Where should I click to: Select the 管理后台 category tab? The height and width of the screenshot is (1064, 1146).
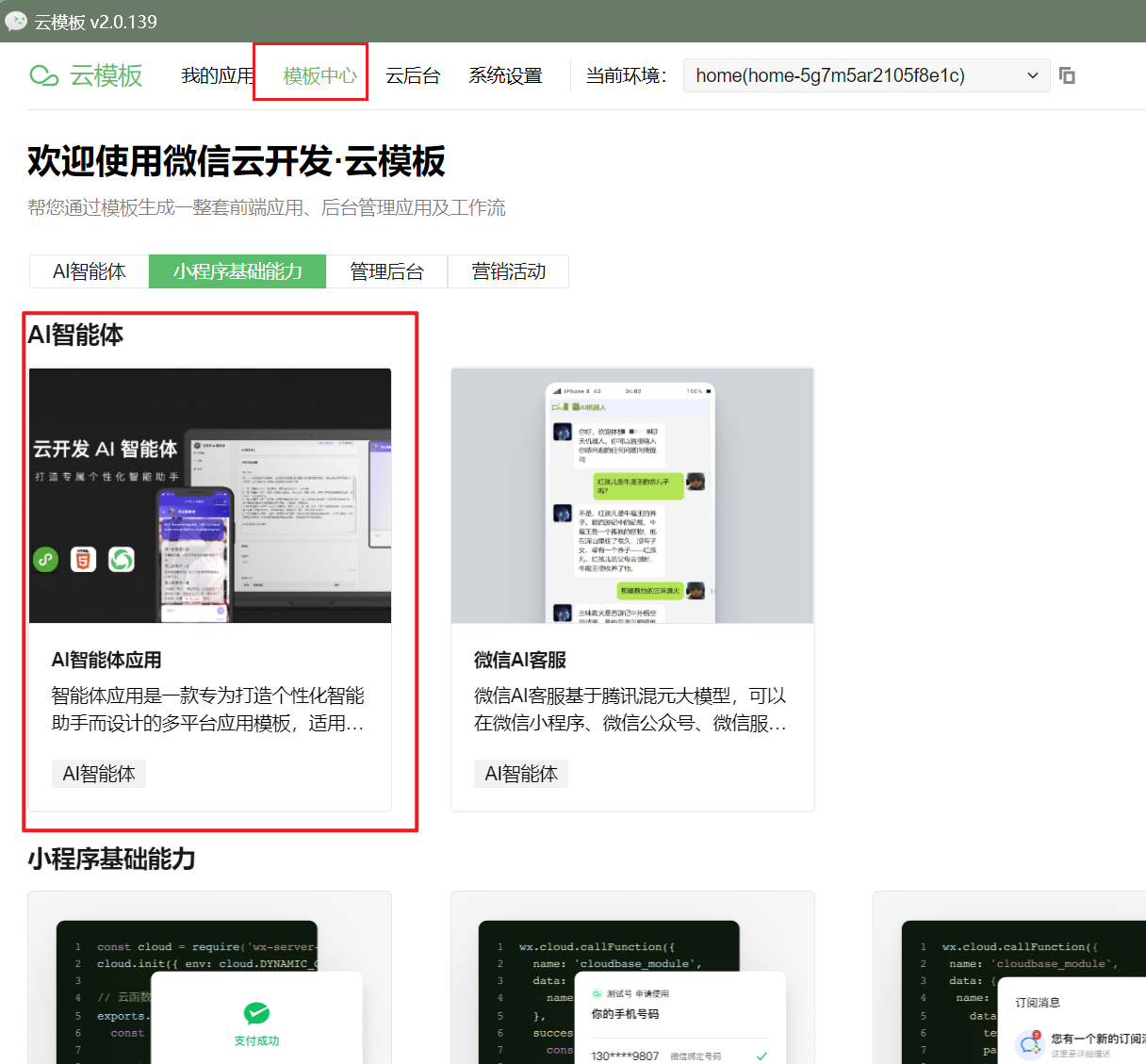pyautogui.click(x=386, y=271)
